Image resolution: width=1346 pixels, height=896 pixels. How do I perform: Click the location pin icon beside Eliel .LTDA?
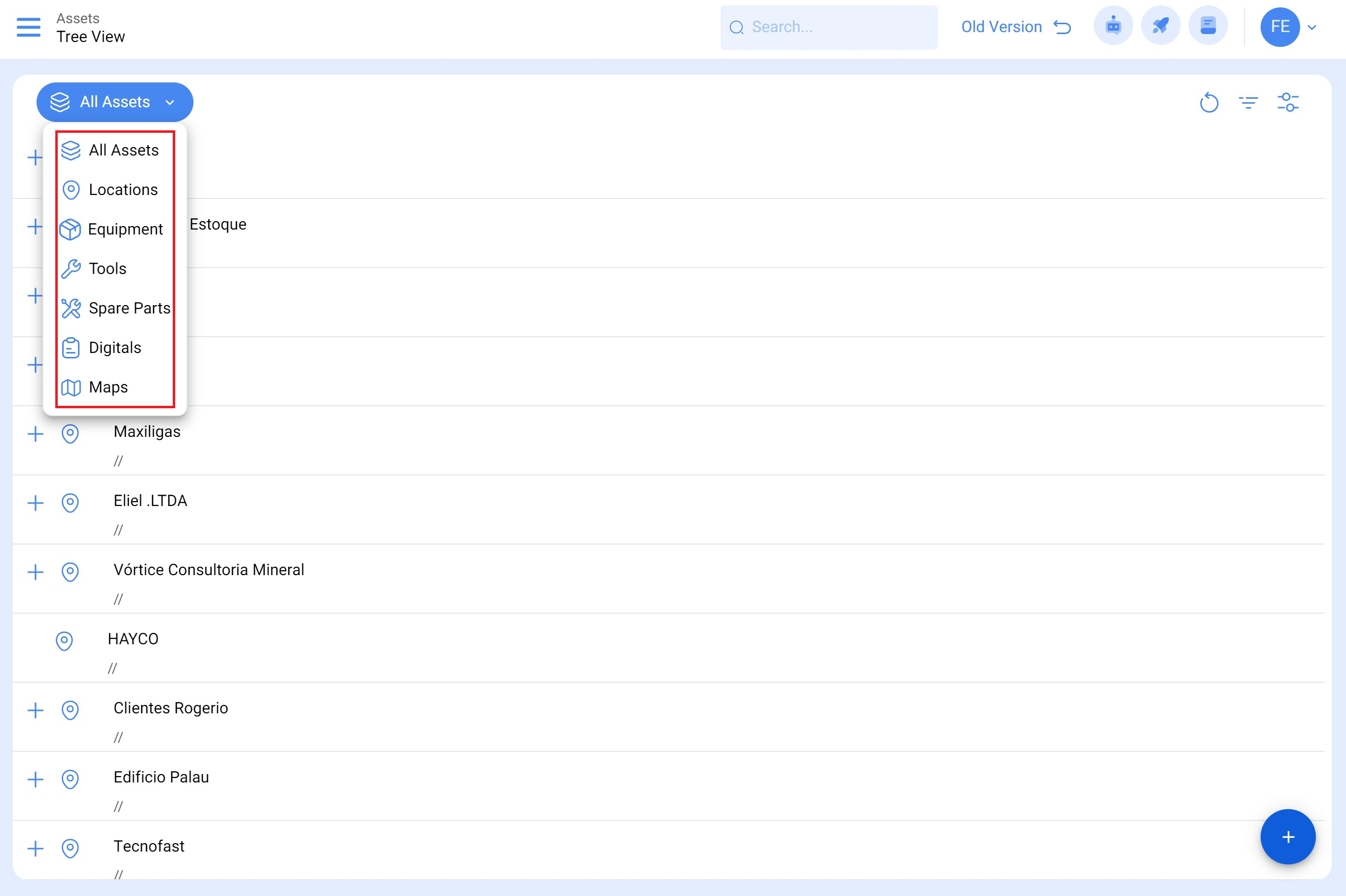click(x=70, y=503)
